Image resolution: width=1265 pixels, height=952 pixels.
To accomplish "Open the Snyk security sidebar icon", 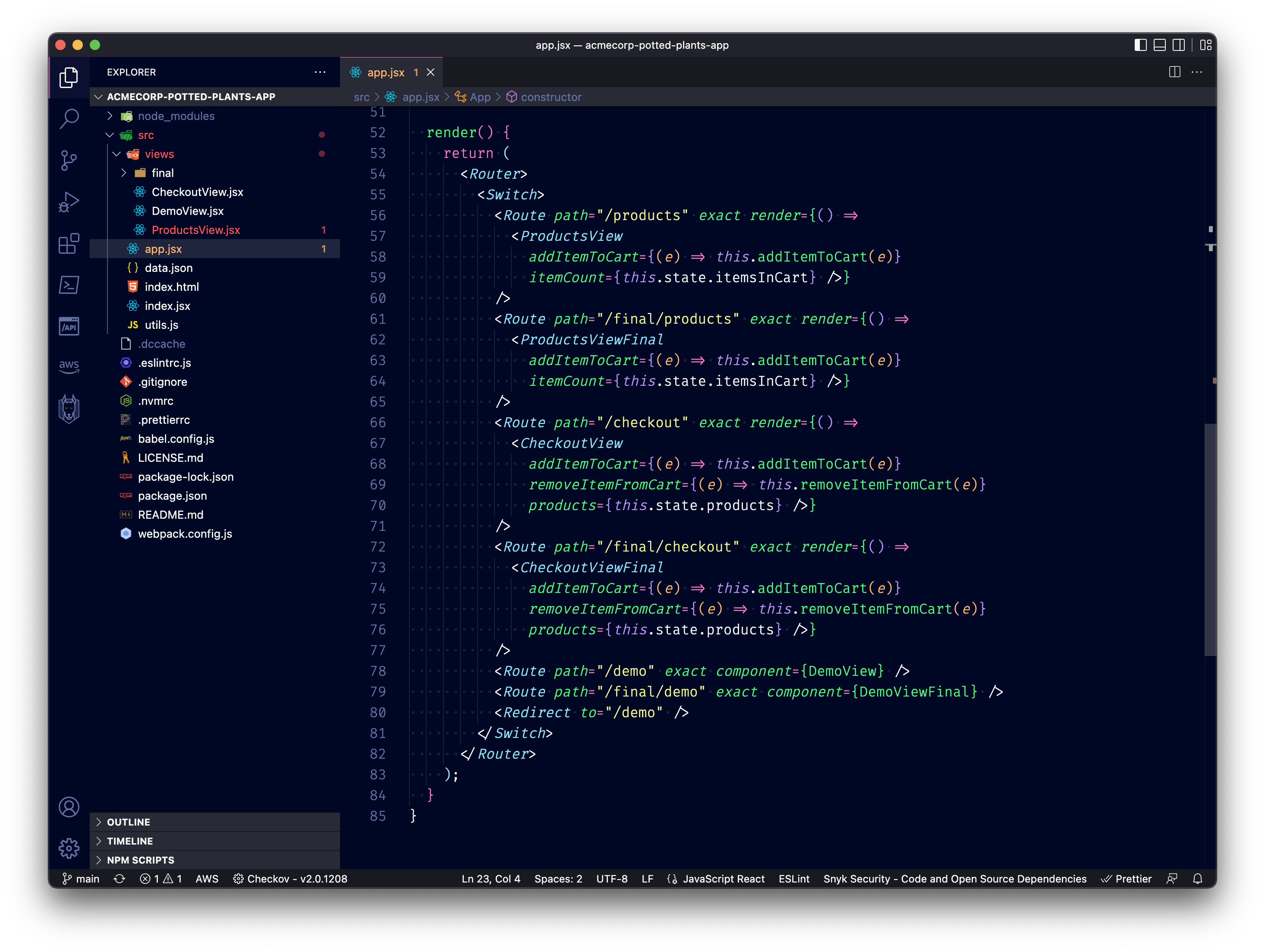I will point(69,408).
